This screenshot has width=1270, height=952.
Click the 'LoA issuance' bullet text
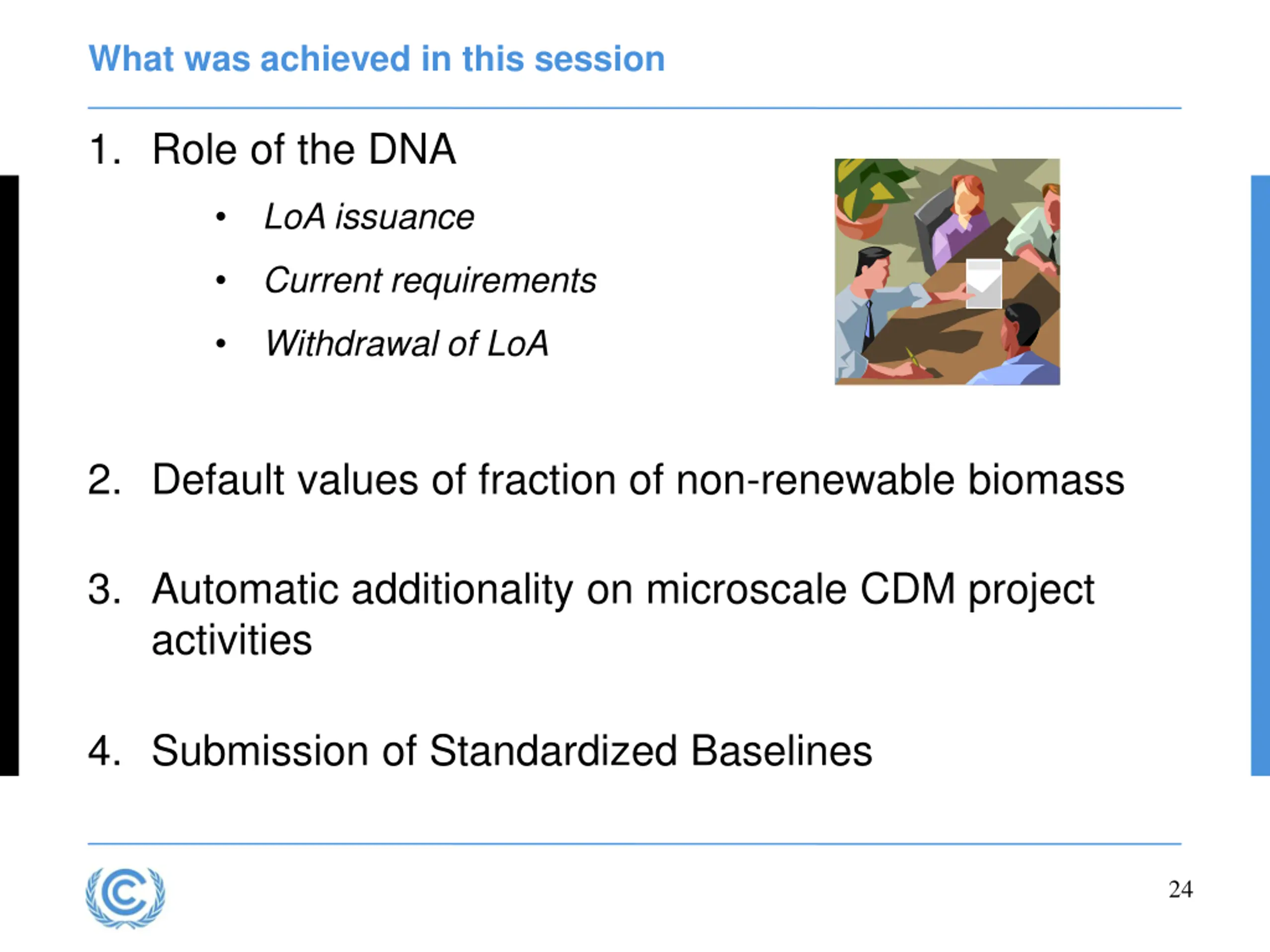[369, 217]
